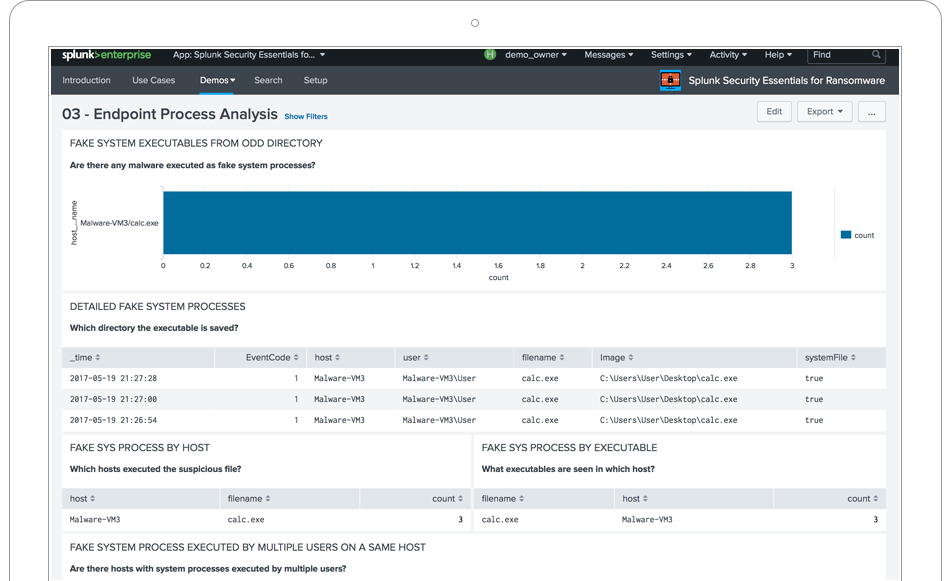This screenshot has width=950, height=581.
Task: Sort by systemFile column header
Action: pos(830,357)
